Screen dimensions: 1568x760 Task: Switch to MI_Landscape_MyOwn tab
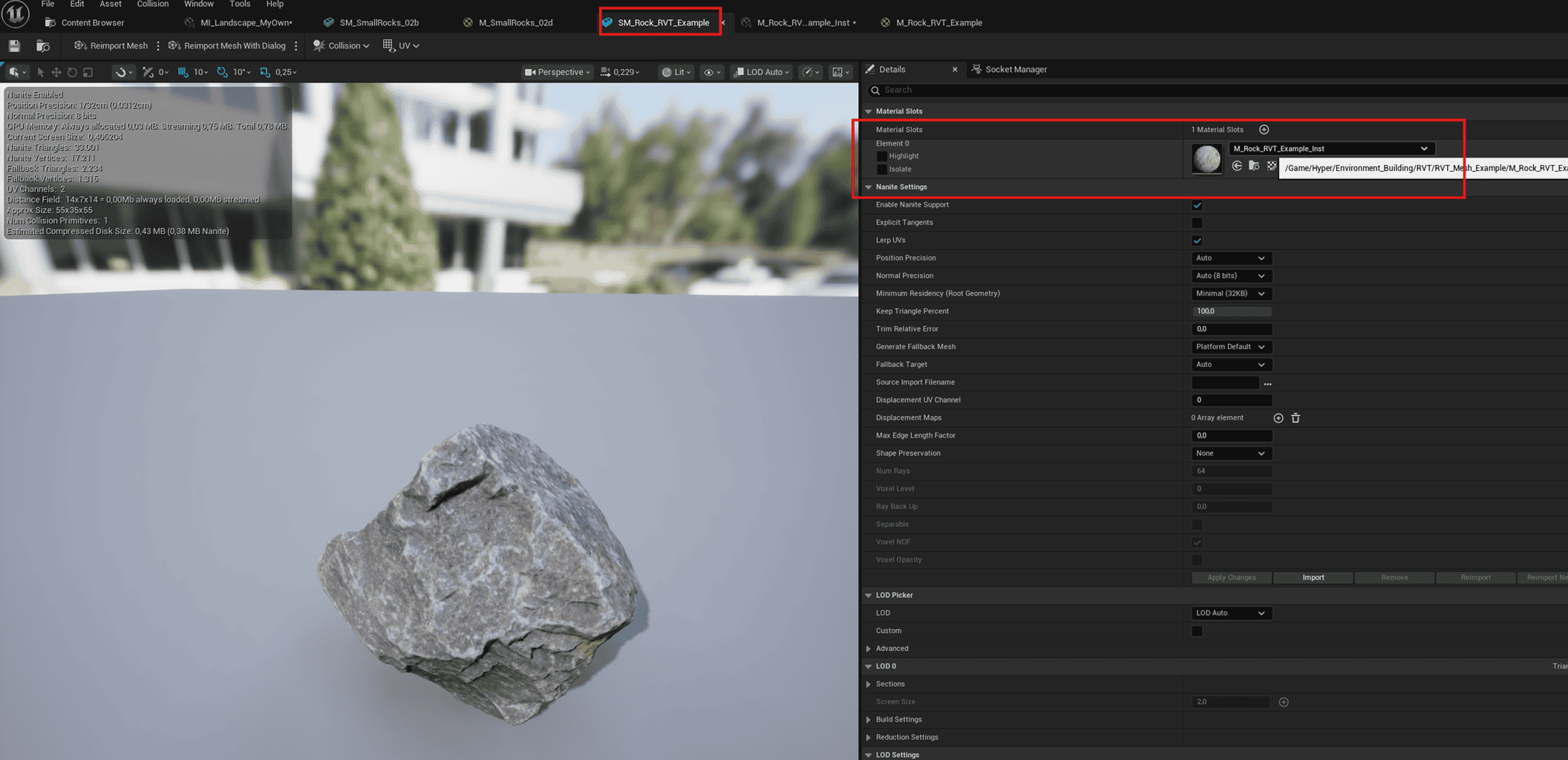238,22
